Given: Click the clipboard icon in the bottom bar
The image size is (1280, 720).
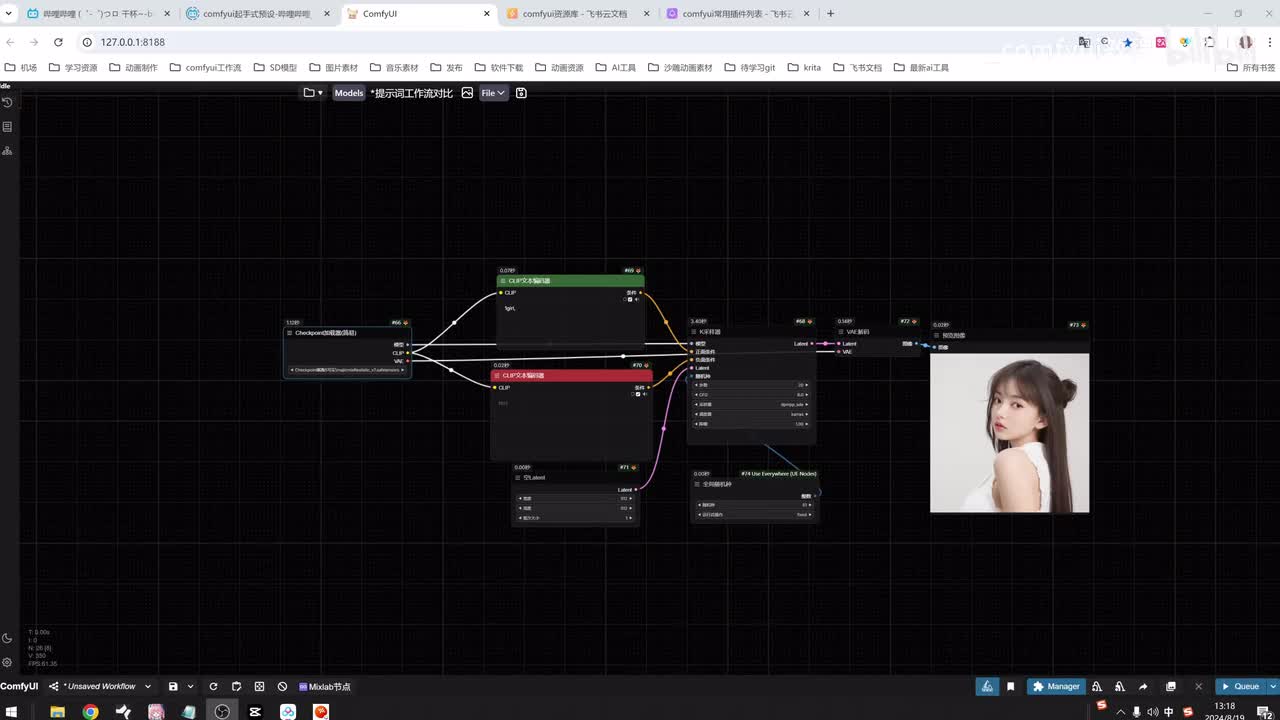Looking at the screenshot, I should pyautogui.click(x=236, y=687).
